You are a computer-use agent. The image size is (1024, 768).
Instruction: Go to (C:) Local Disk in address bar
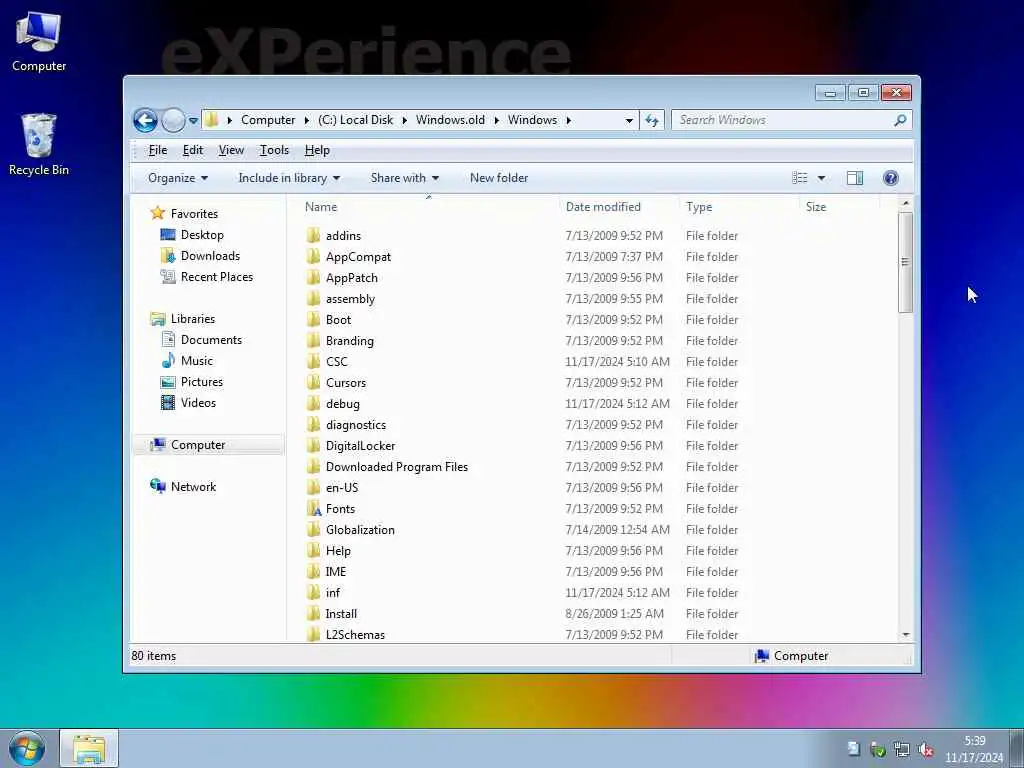[x=355, y=120]
